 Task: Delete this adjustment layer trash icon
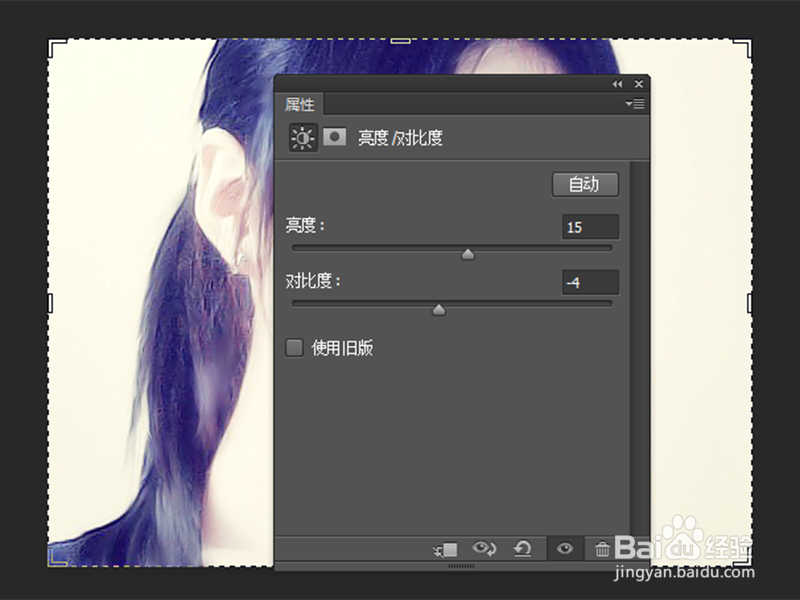(602, 549)
